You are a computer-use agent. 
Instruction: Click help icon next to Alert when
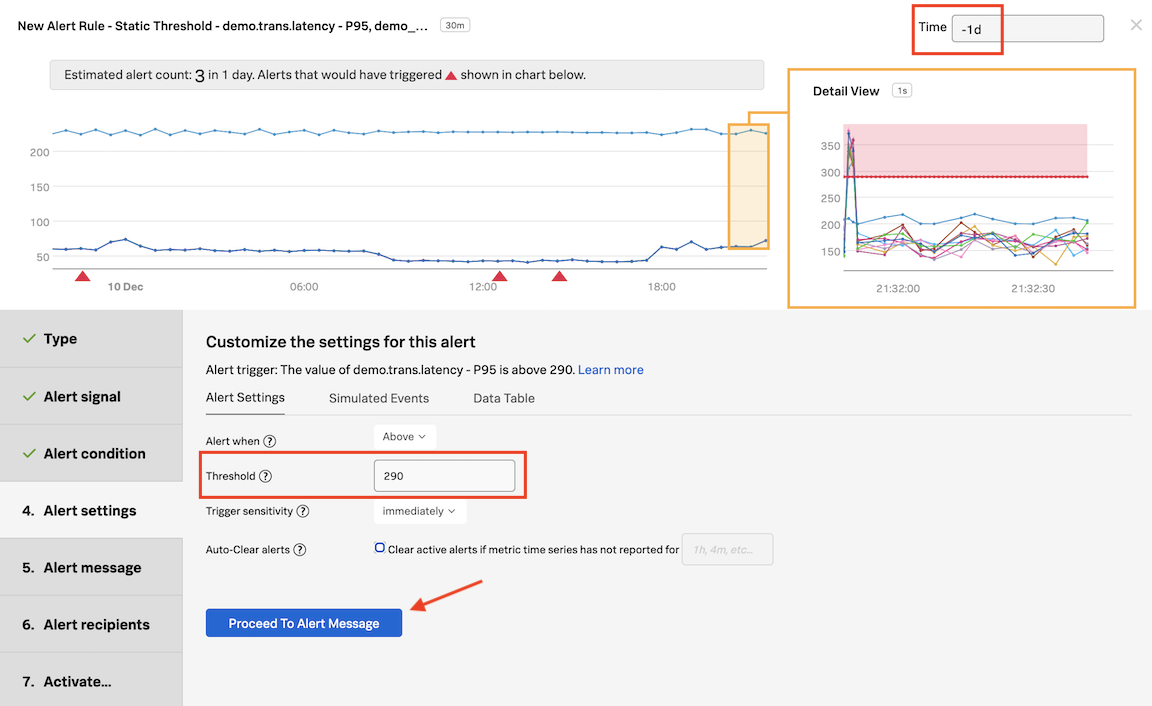[x=270, y=441]
